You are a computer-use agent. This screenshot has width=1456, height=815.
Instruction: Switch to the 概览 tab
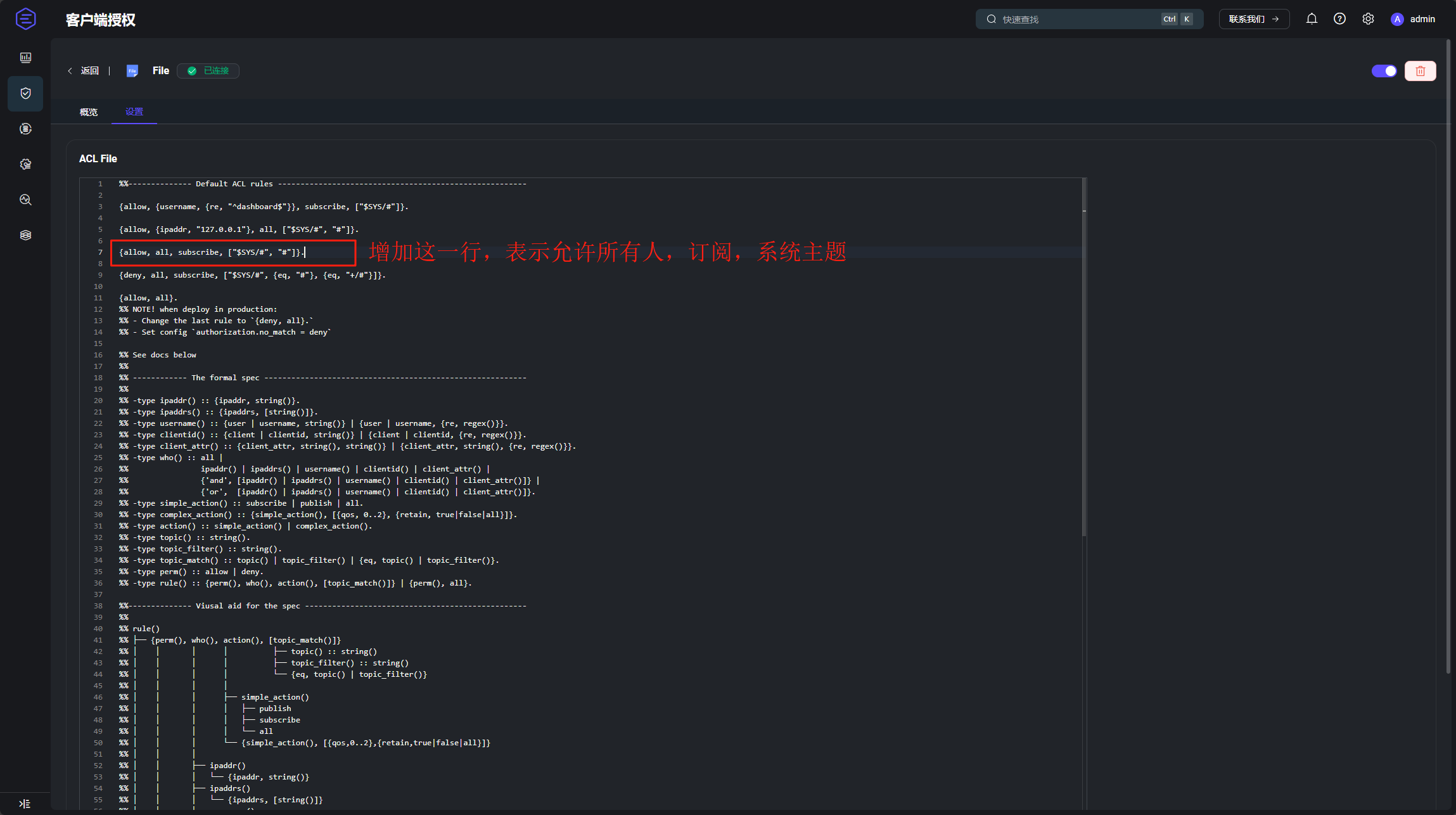[89, 112]
